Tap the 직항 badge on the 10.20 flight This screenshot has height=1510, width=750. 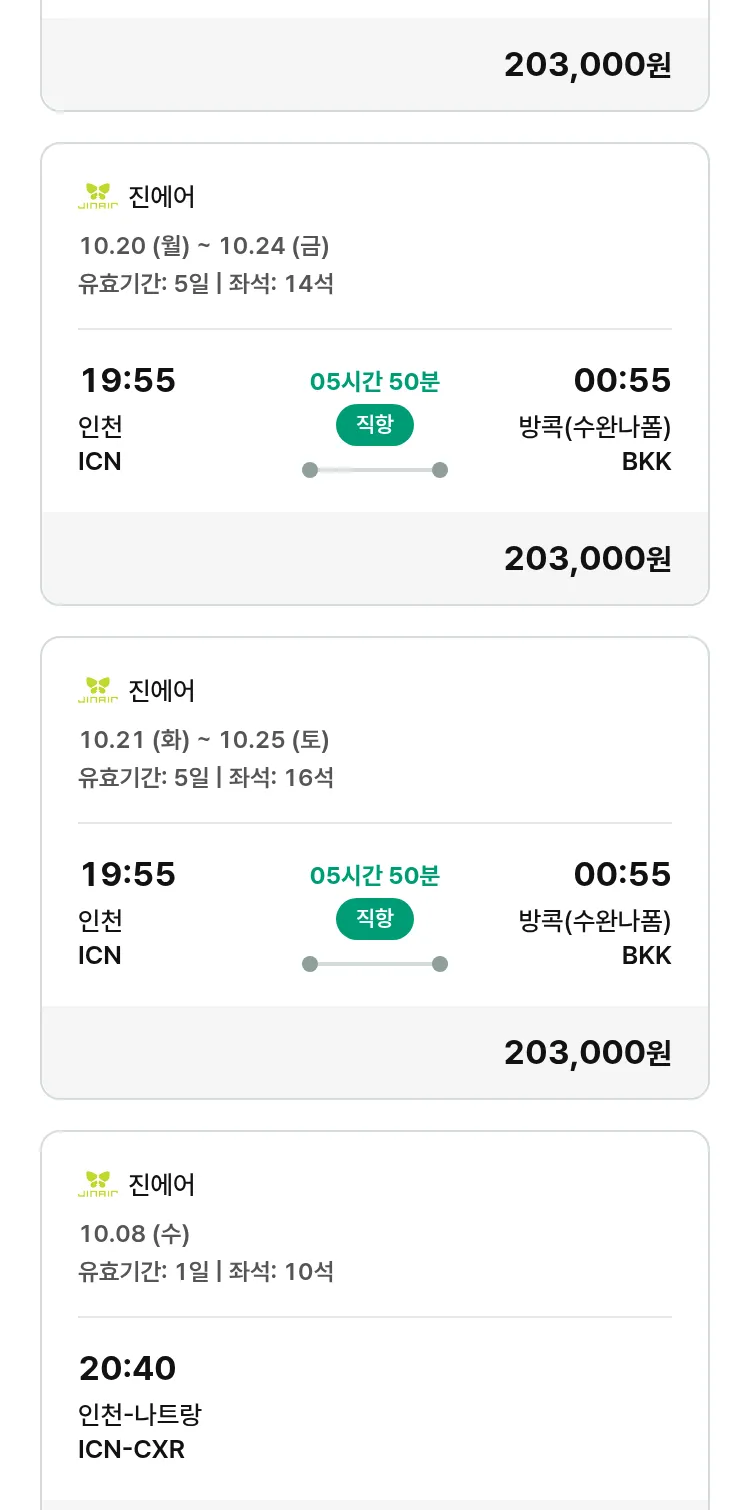374,425
